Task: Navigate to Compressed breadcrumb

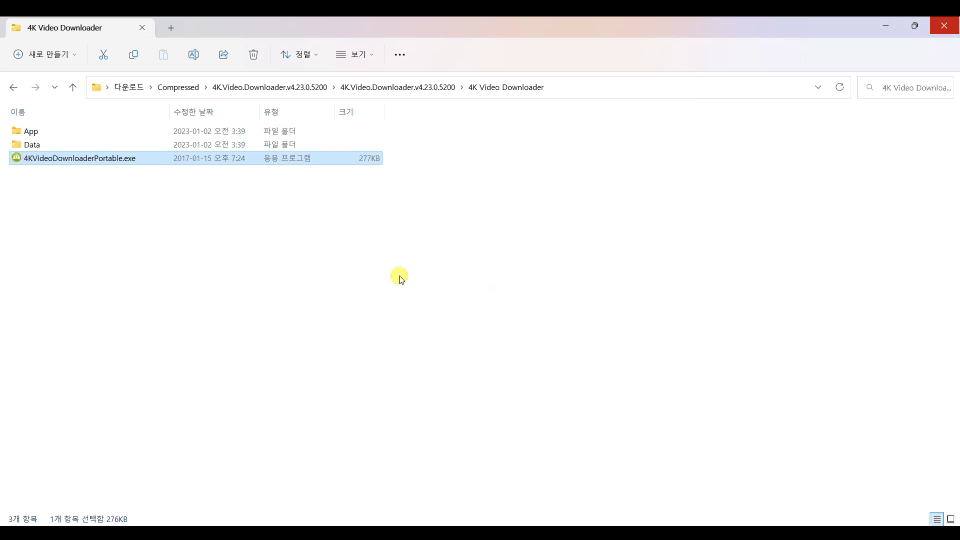Action: click(x=178, y=88)
